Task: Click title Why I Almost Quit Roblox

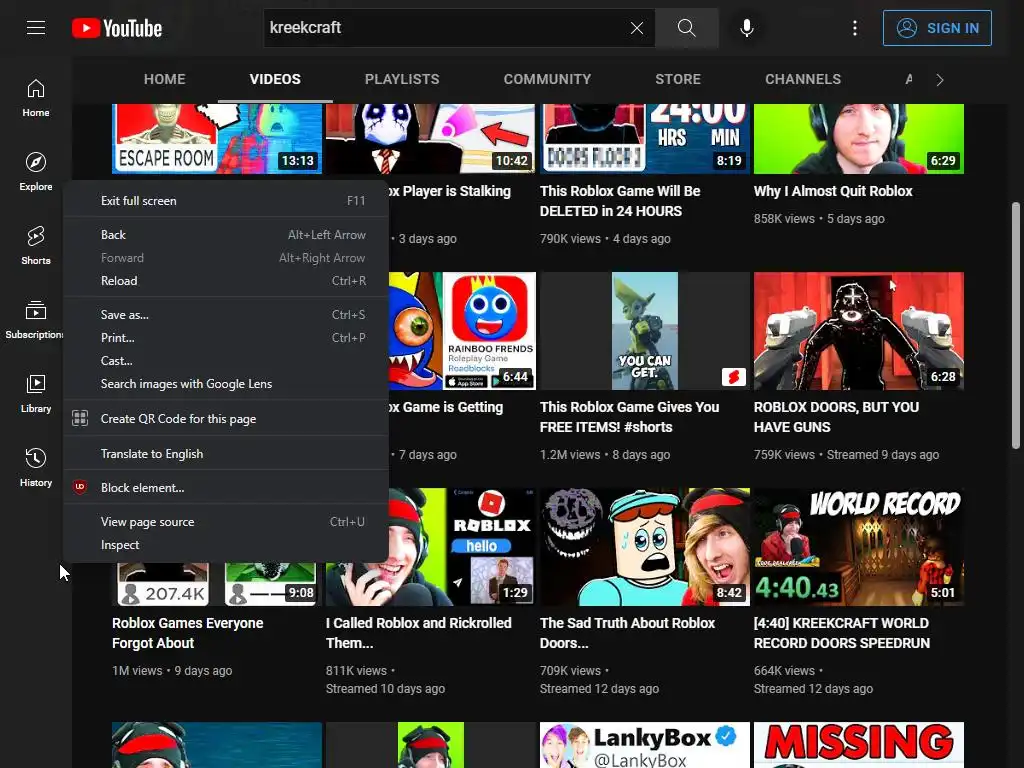Action: (x=833, y=191)
